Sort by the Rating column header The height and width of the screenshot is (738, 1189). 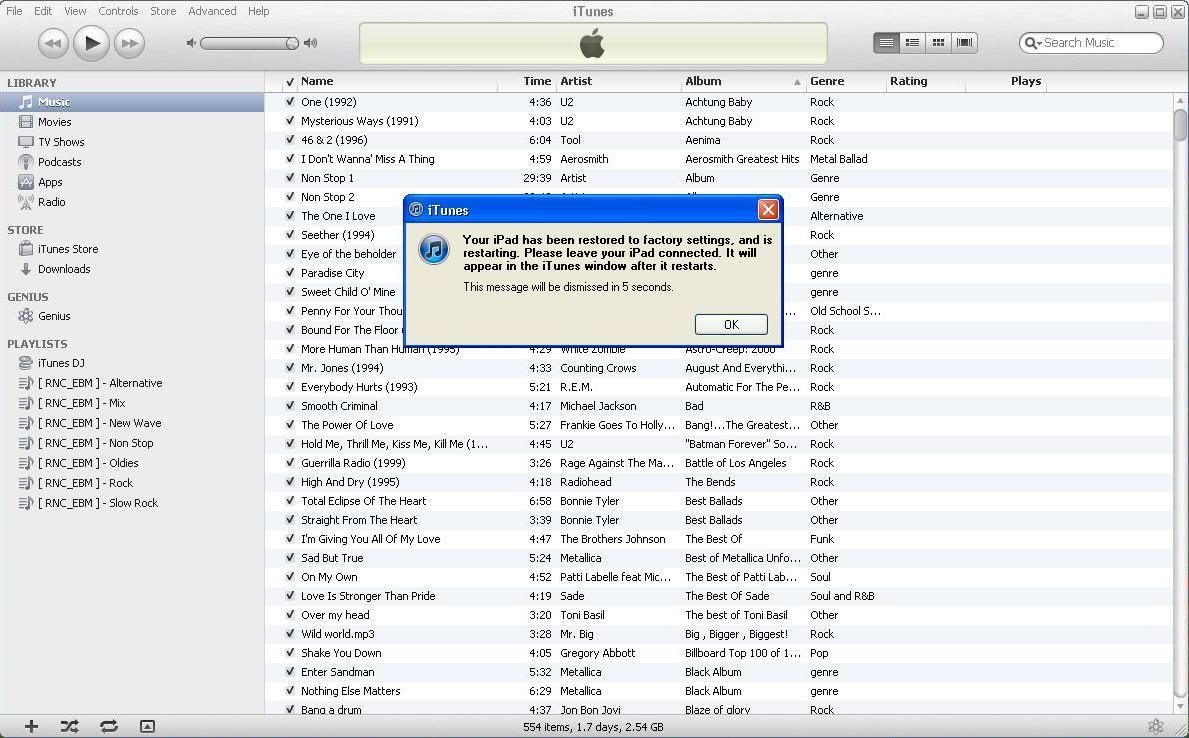pyautogui.click(x=925, y=81)
